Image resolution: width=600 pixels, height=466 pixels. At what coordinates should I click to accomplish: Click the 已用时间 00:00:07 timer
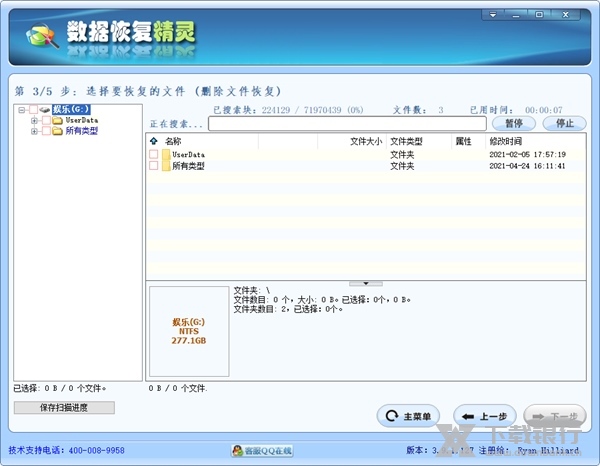pyautogui.click(x=517, y=110)
